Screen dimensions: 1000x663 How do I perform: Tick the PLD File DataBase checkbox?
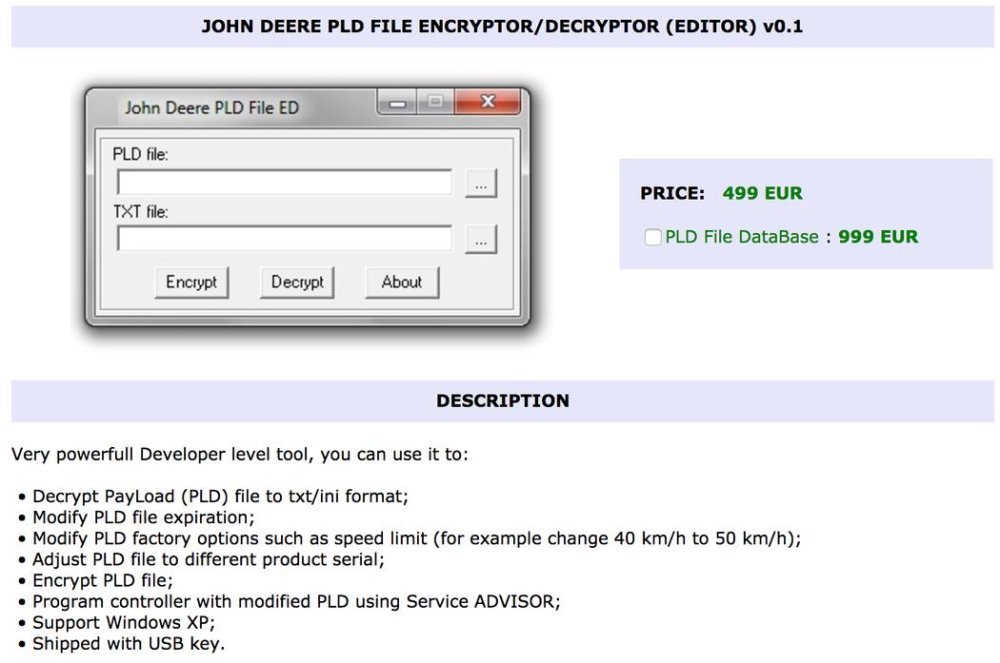(x=652, y=237)
